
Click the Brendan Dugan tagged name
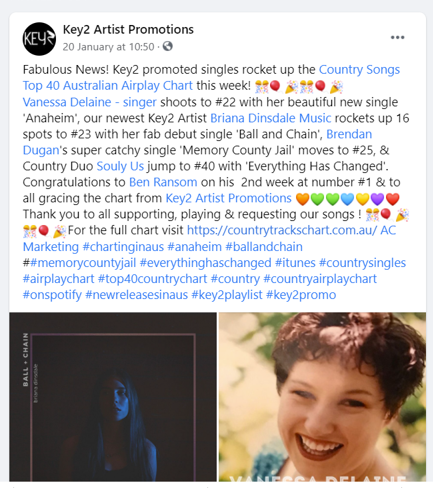197,142
